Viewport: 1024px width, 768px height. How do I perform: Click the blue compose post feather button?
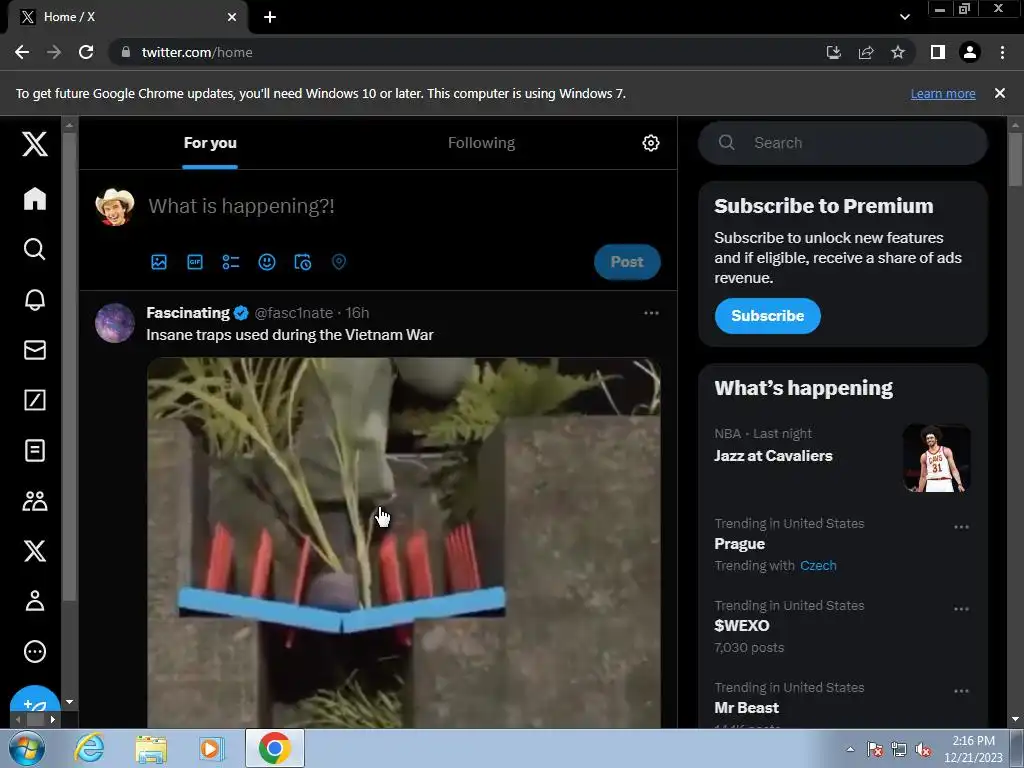[x=35, y=707]
